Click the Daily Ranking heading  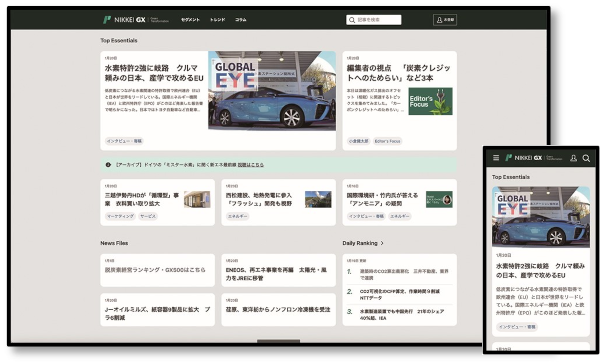[x=360, y=243]
